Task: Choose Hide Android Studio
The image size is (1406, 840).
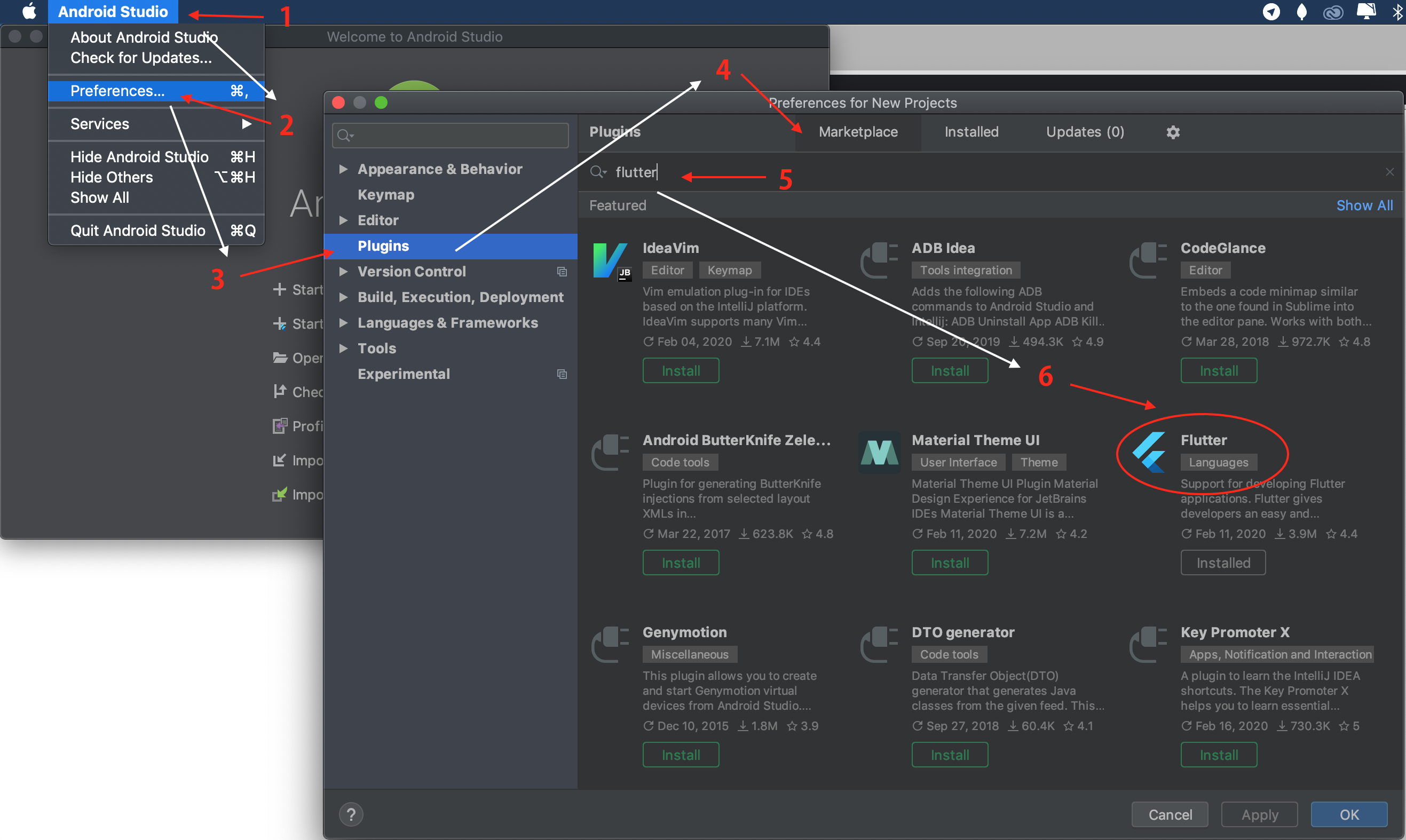Action: pos(156,157)
